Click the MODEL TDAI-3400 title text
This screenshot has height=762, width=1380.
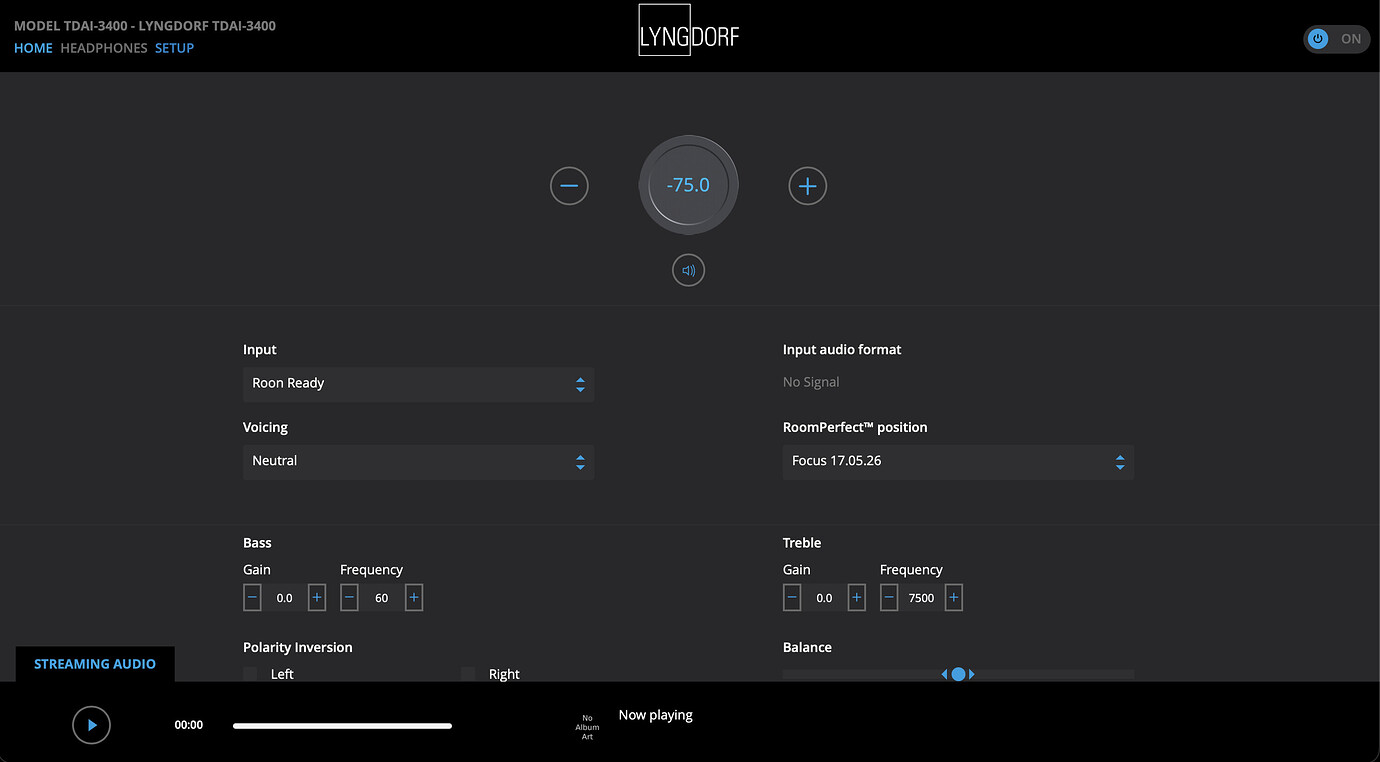click(145, 26)
